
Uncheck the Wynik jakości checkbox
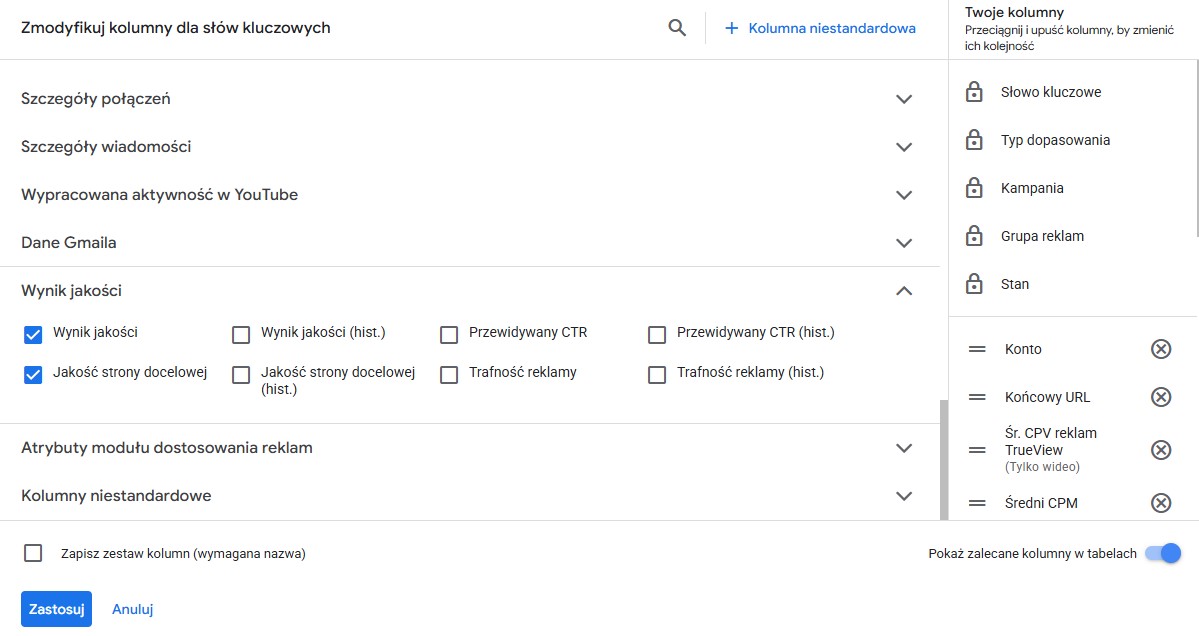(x=33, y=334)
